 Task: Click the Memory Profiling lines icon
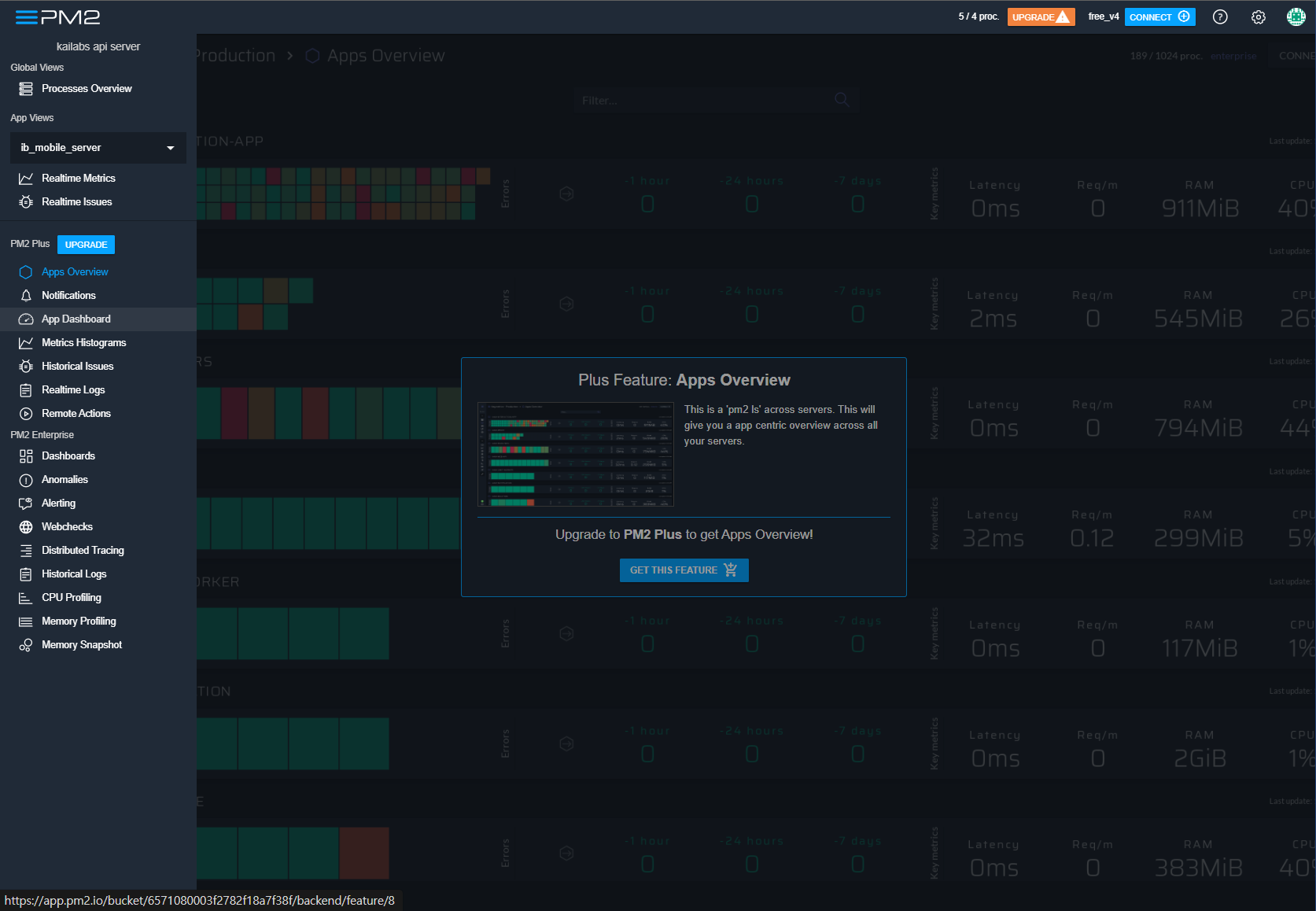(26, 621)
